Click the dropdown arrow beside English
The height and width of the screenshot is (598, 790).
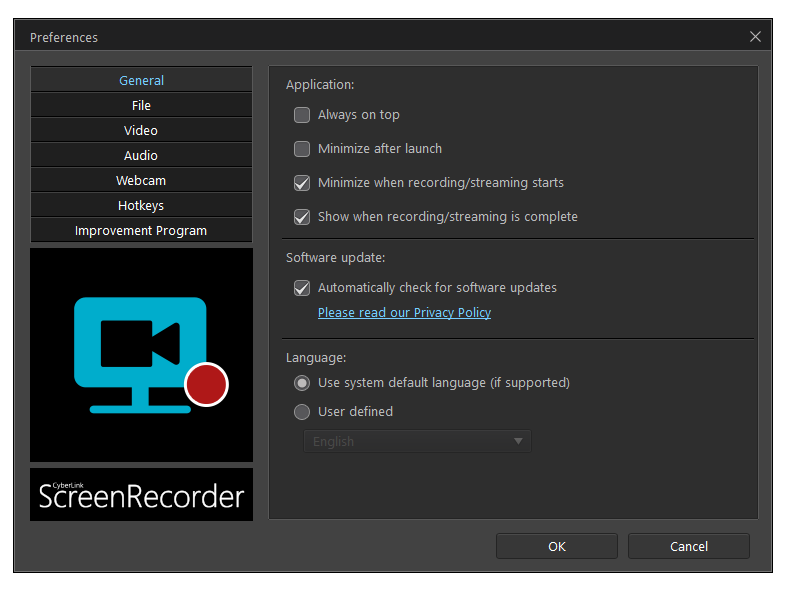pos(518,441)
